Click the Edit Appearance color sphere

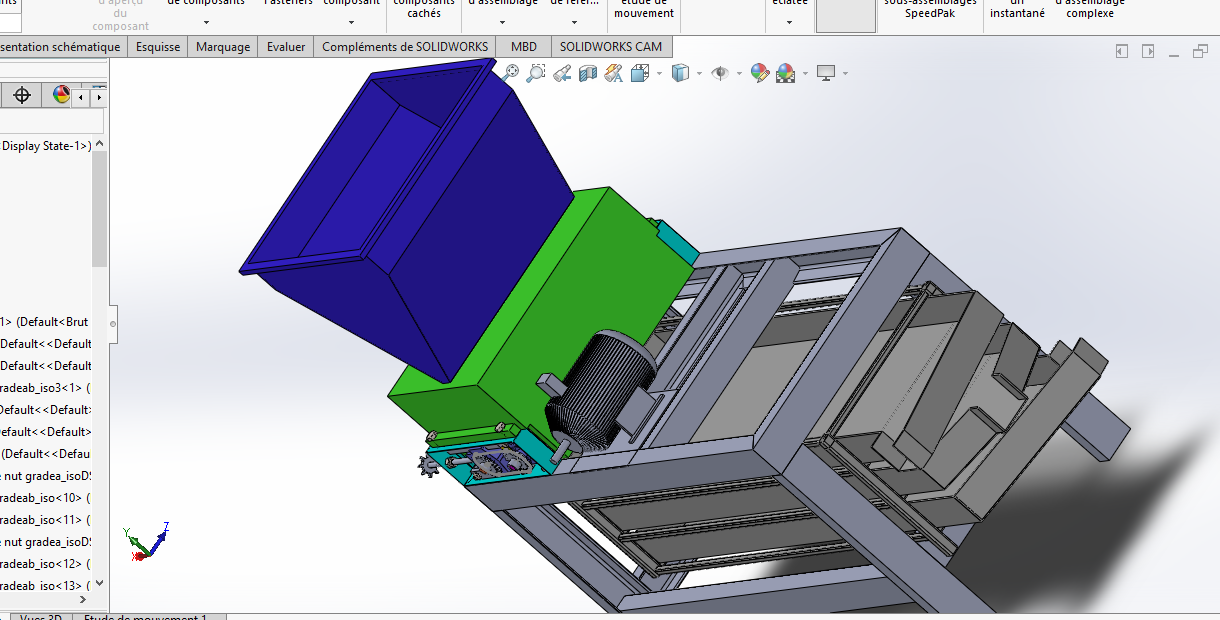tap(759, 72)
